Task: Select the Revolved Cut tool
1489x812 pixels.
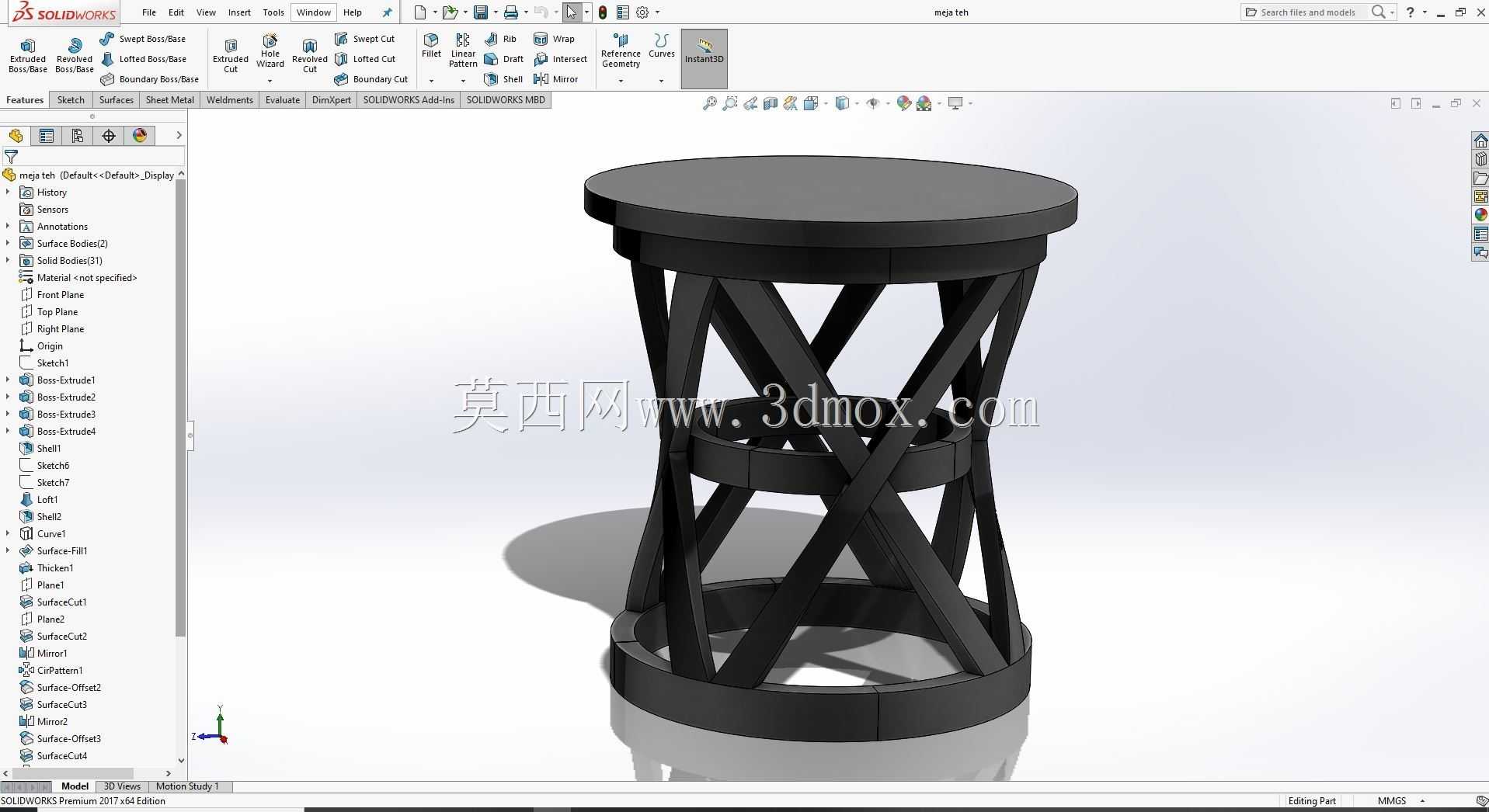Action: tap(310, 55)
